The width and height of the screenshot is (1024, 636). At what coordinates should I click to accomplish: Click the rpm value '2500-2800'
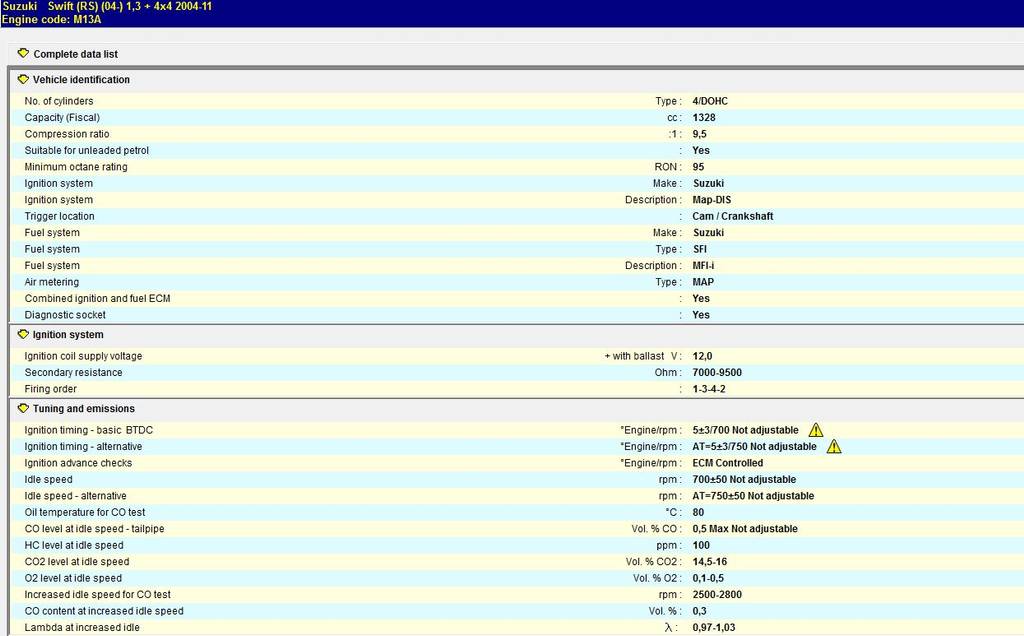pos(717,594)
